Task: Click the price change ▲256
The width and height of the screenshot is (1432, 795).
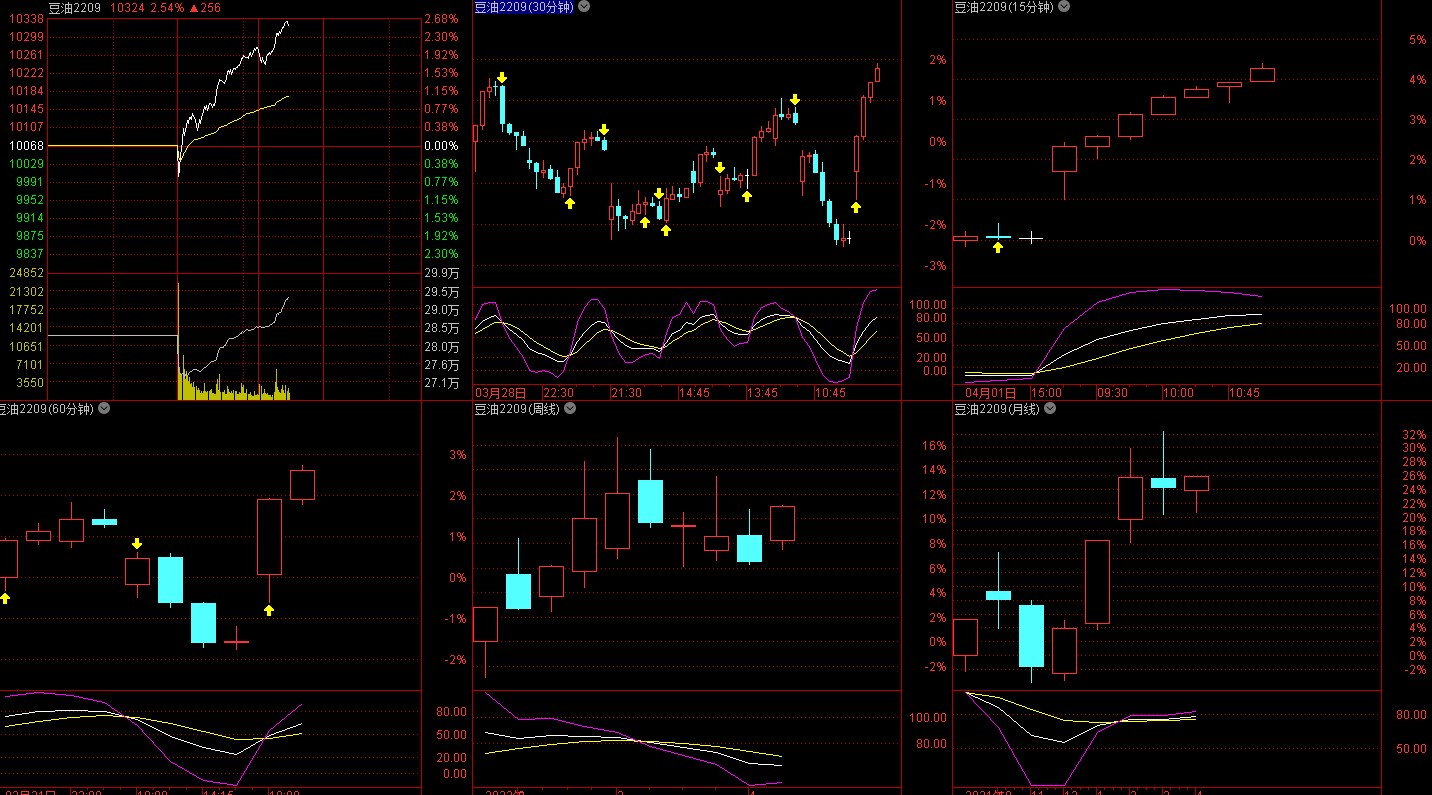Action: tap(205, 7)
